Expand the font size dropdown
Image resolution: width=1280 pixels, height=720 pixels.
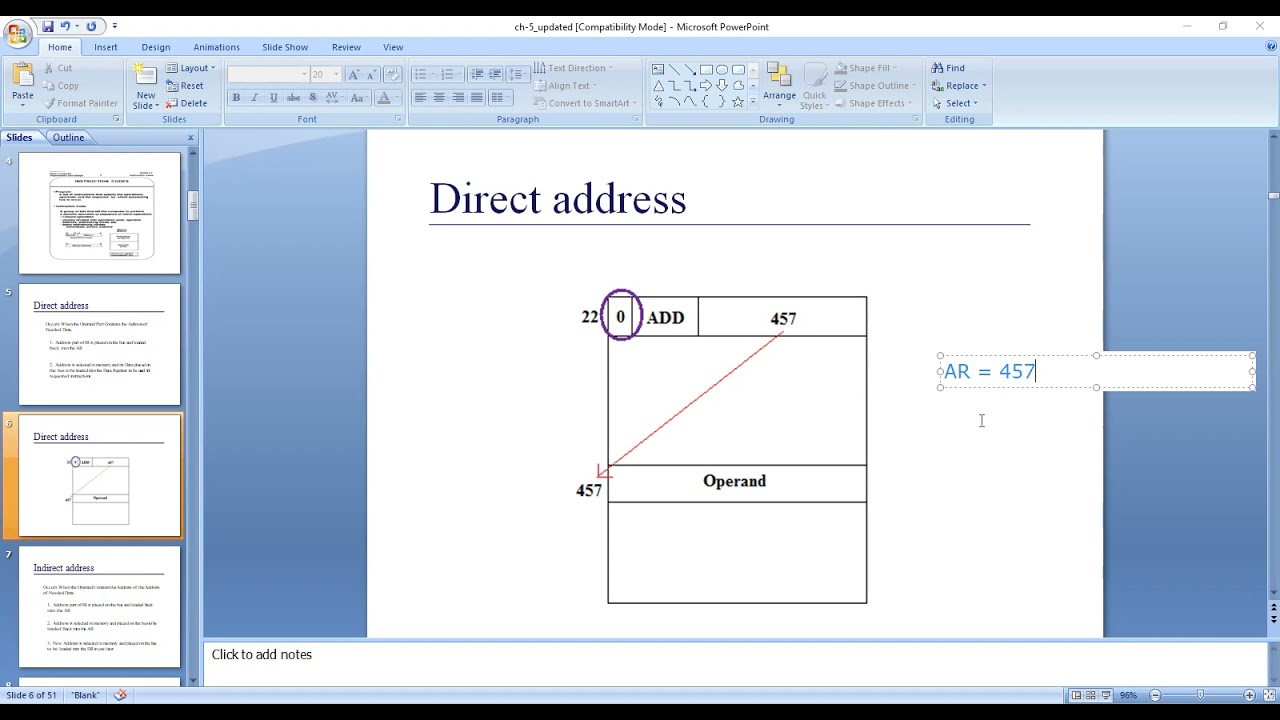(x=336, y=75)
